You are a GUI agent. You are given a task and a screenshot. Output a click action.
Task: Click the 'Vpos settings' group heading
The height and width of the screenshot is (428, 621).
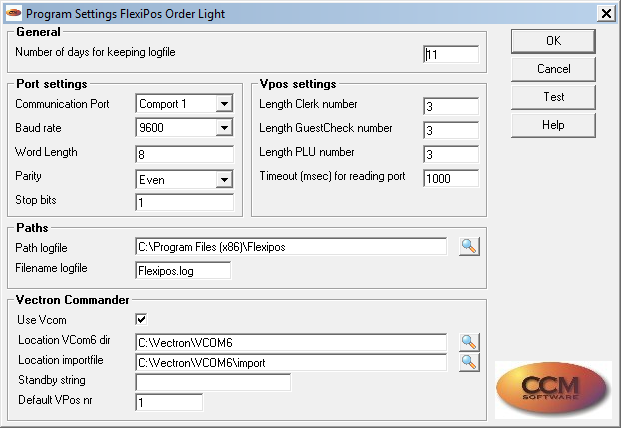tap(298, 84)
